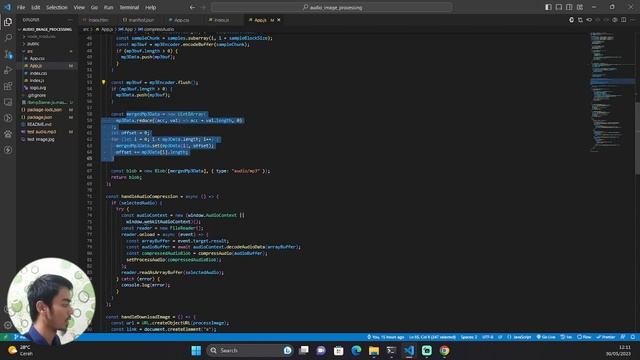Click the notifications bell in status bar
The width and height of the screenshot is (640, 360).
point(633,337)
